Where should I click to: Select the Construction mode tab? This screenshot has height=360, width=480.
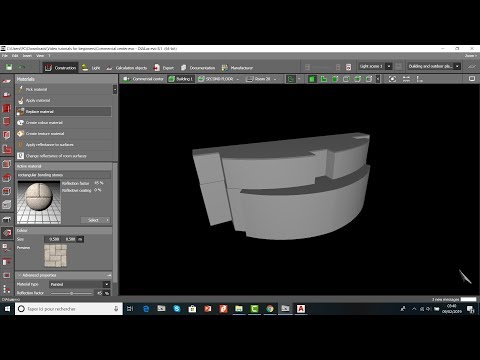(x=61, y=68)
